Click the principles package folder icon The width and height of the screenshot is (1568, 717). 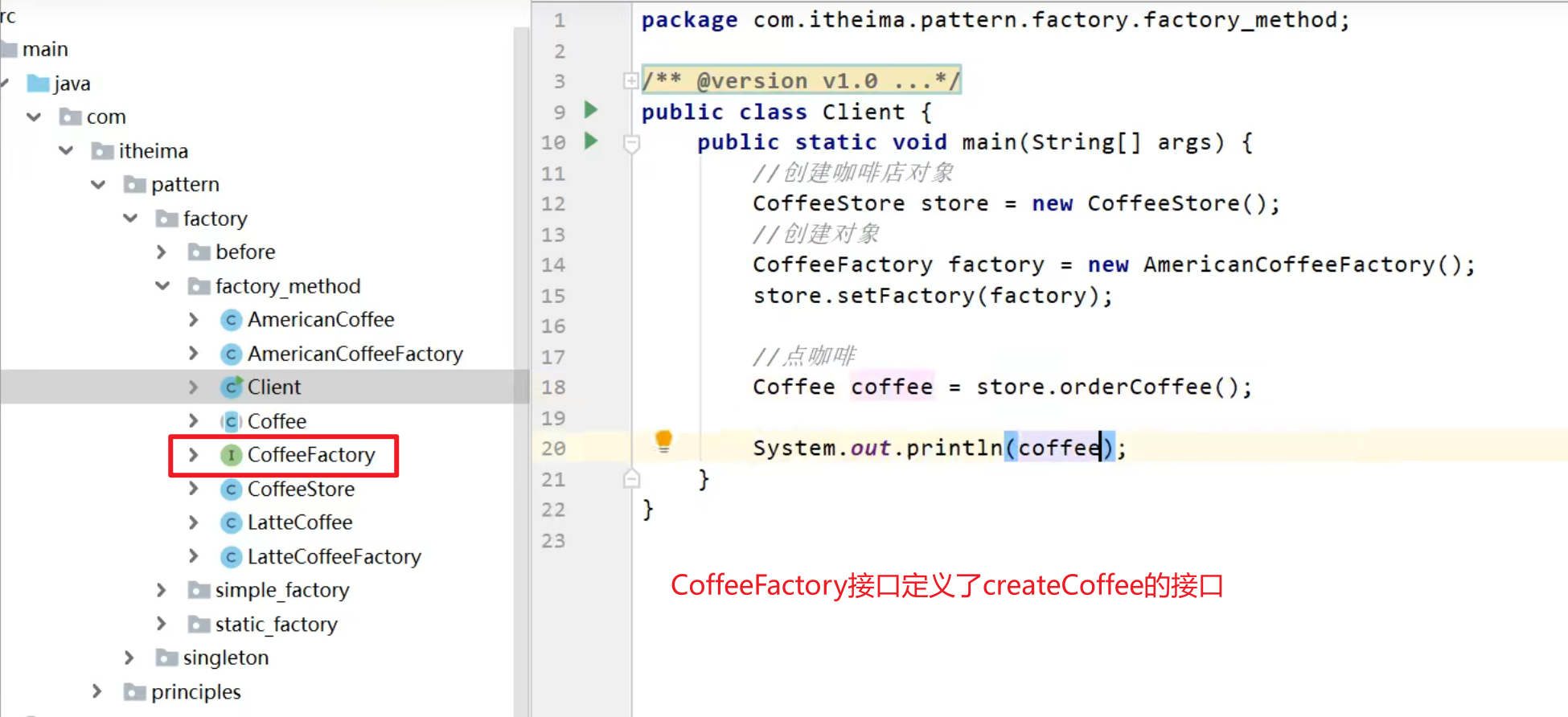coord(135,691)
